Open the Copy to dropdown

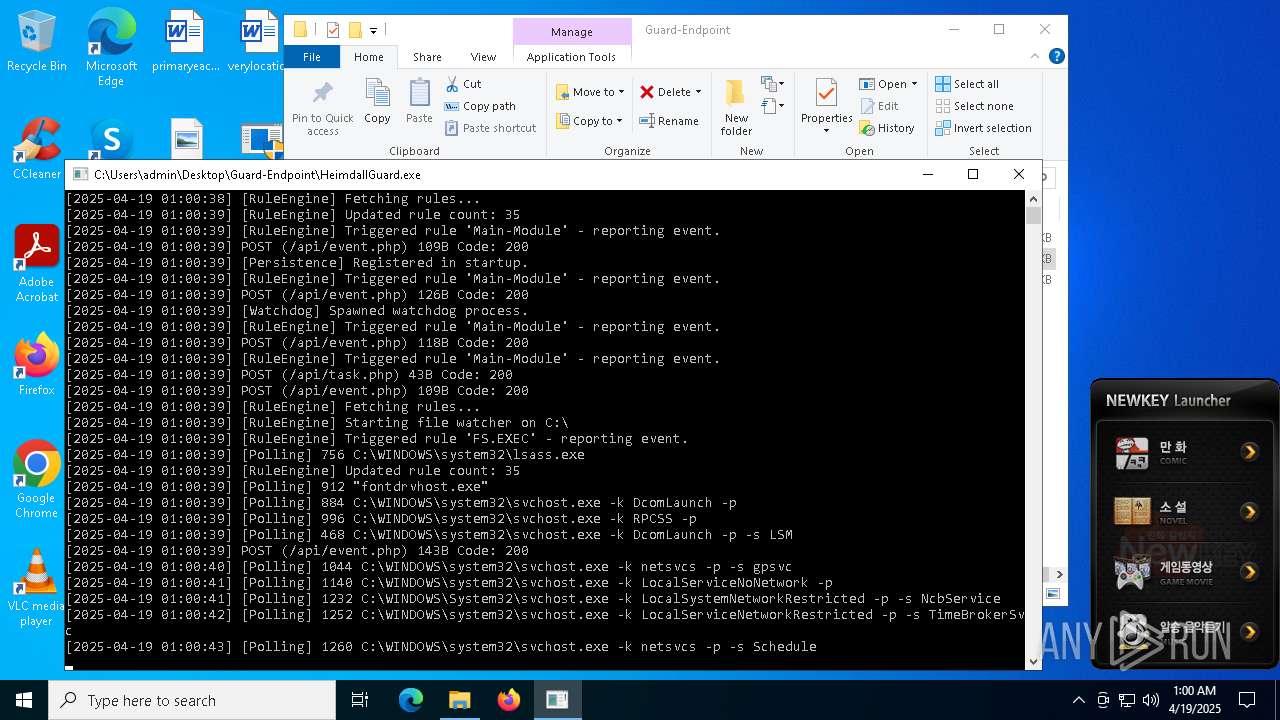coord(590,121)
